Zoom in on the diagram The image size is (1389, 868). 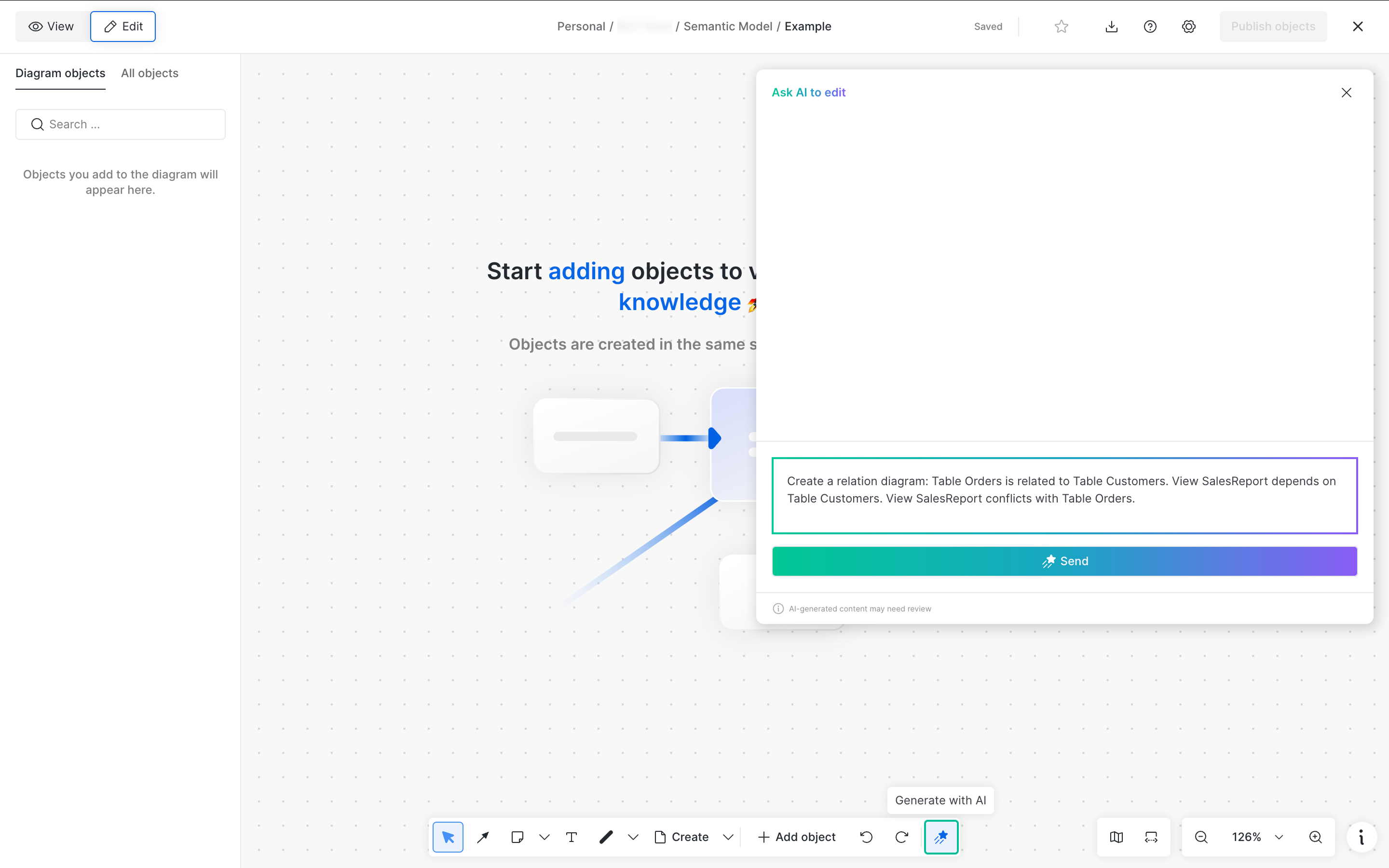pos(1316,837)
